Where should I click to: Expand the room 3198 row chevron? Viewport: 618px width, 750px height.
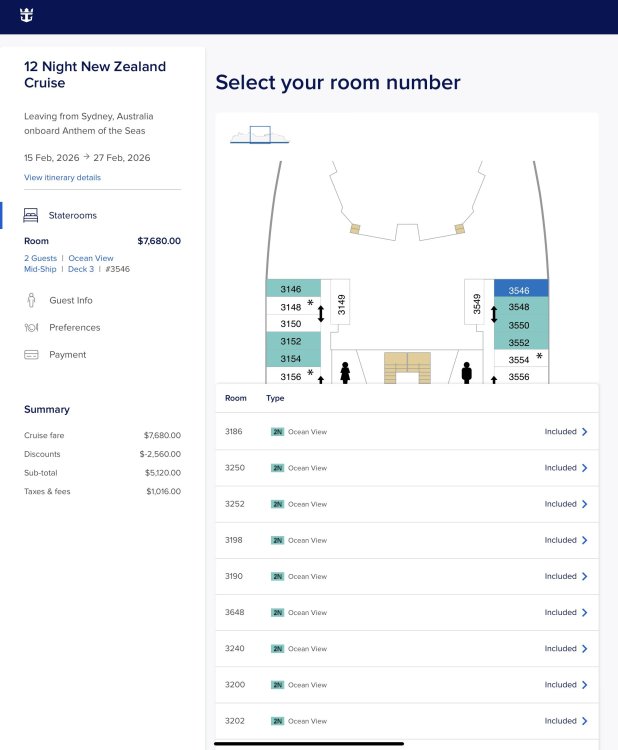pyautogui.click(x=585, y=540)
